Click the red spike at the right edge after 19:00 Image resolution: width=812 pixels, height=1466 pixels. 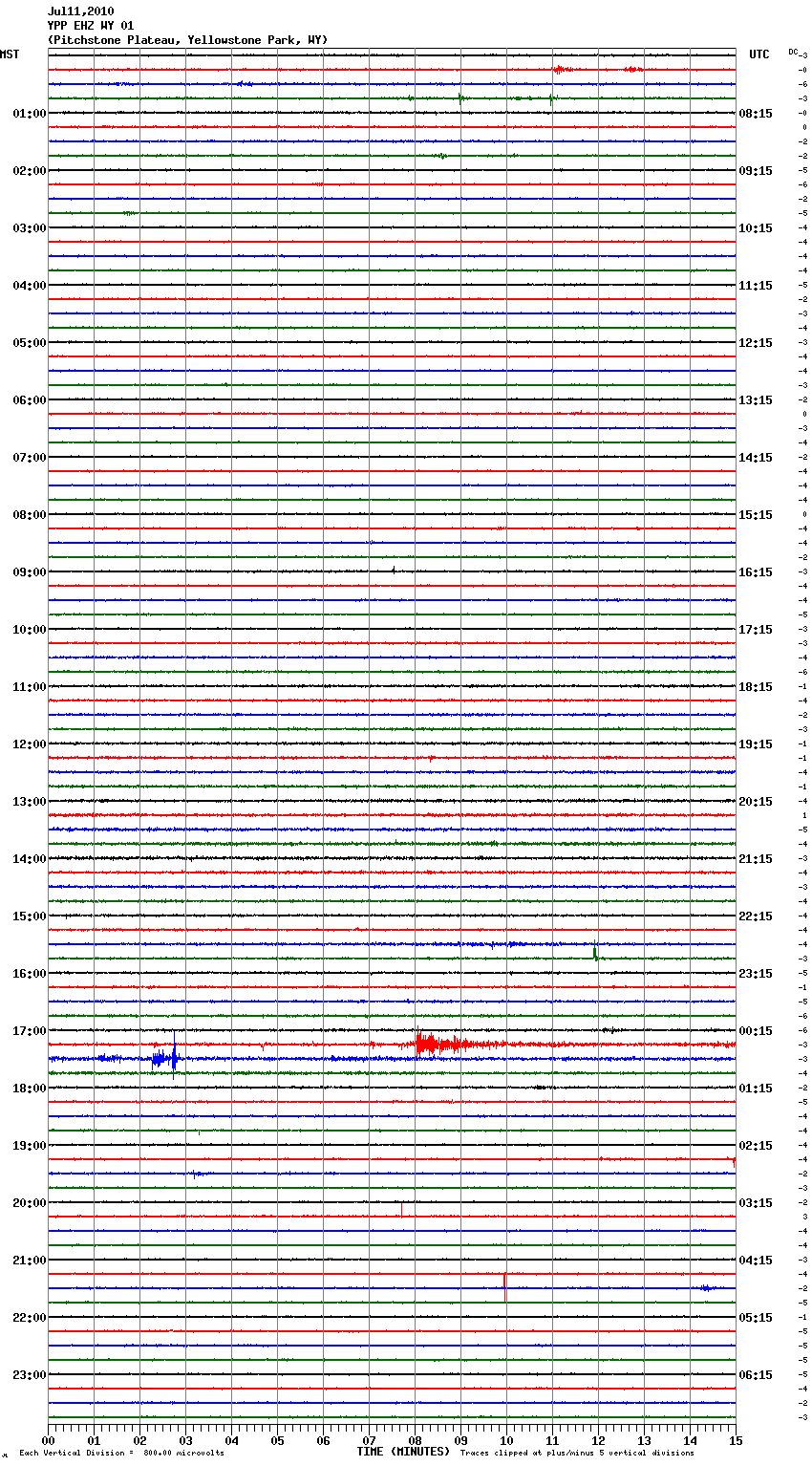pos(734,1161)
